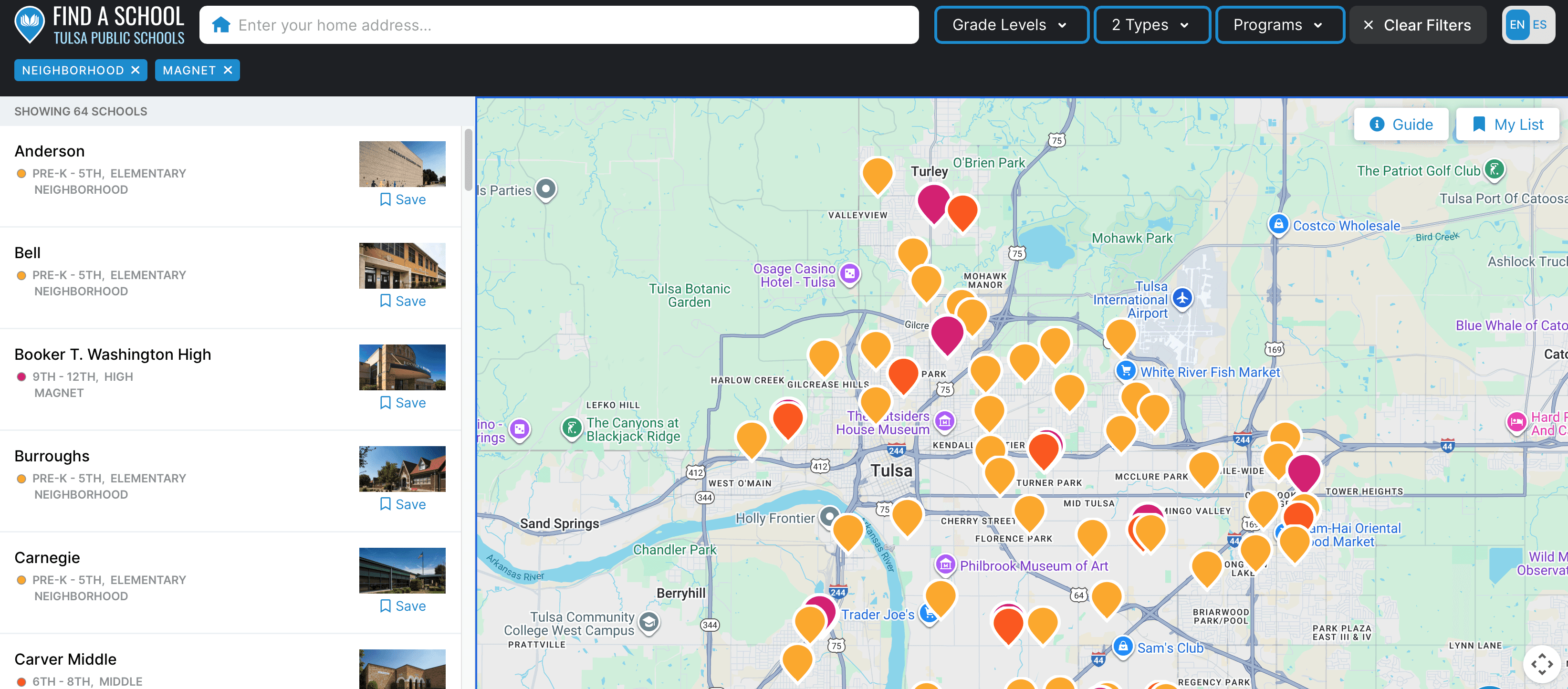1568x689 pixels.
Task: Switch language to English (EN)
Action: click(1517, 25)
